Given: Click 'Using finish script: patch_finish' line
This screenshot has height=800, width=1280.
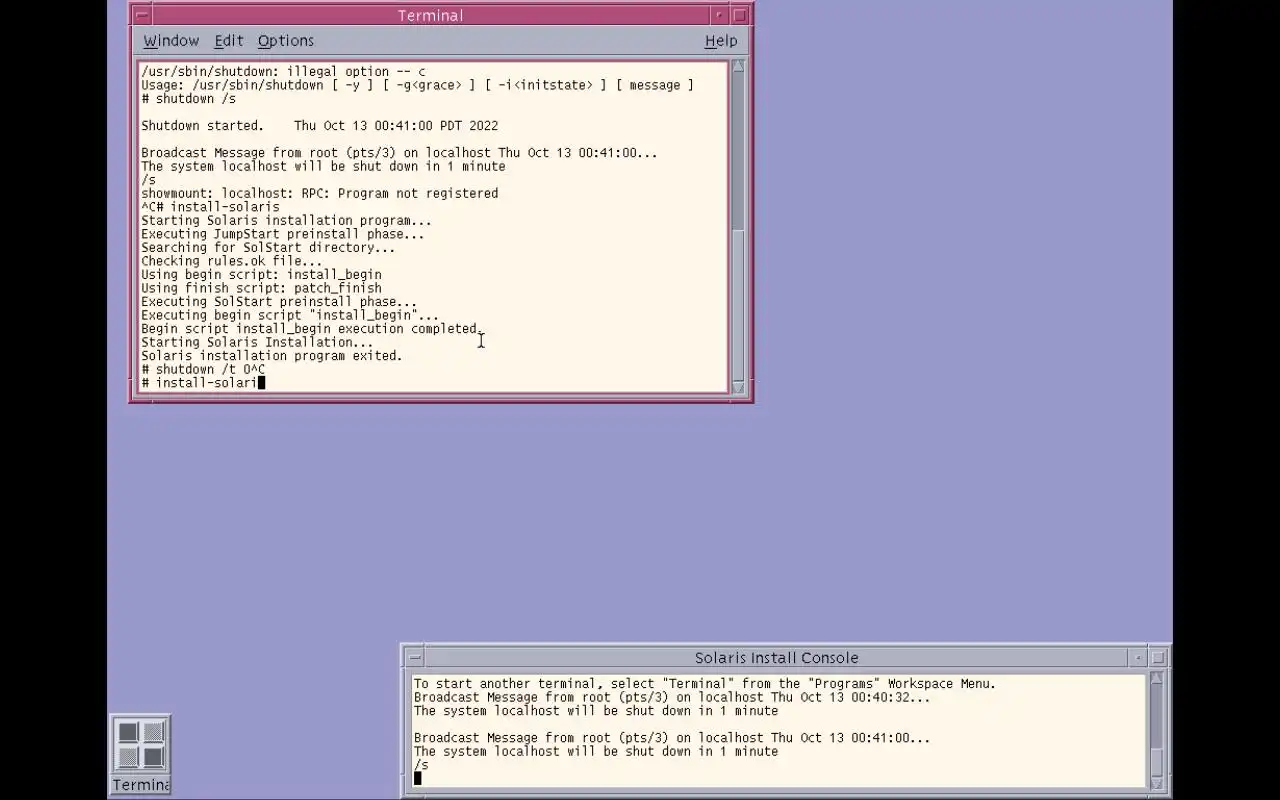Looking at the screenshot, I should 261,288.
